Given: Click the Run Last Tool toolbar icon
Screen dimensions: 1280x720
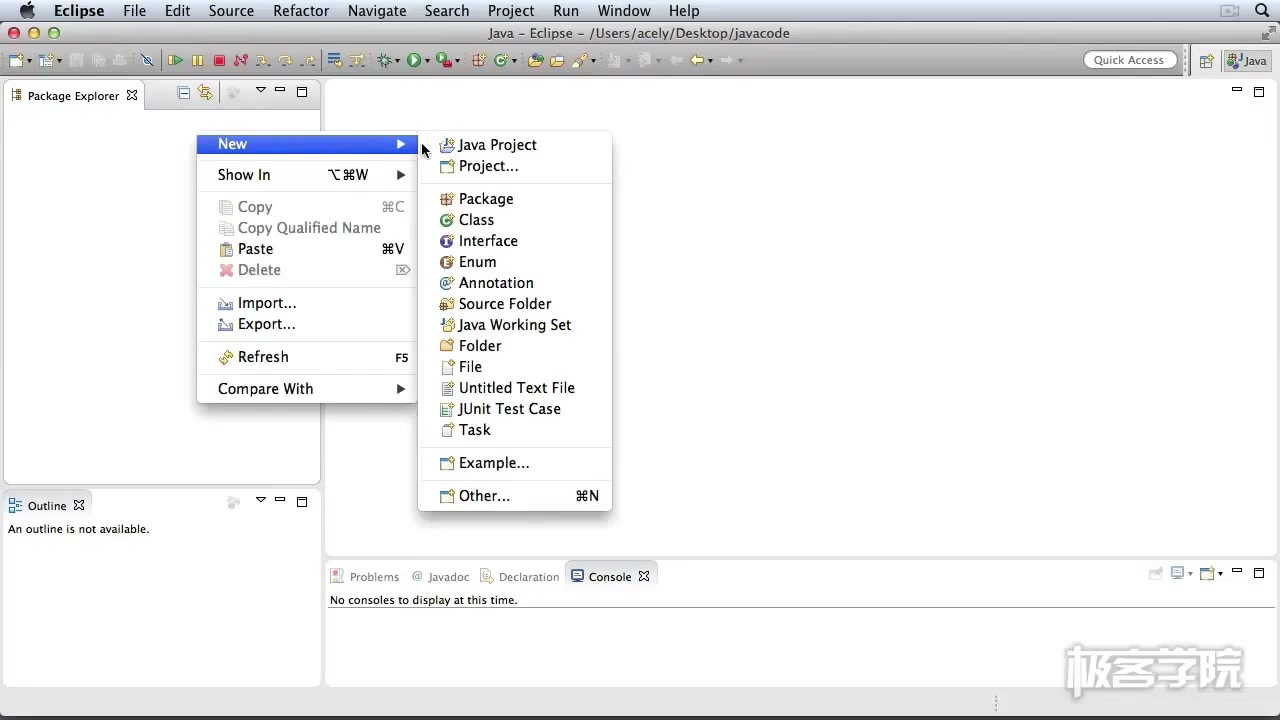Looking at the screenshot, I should 443,60.
